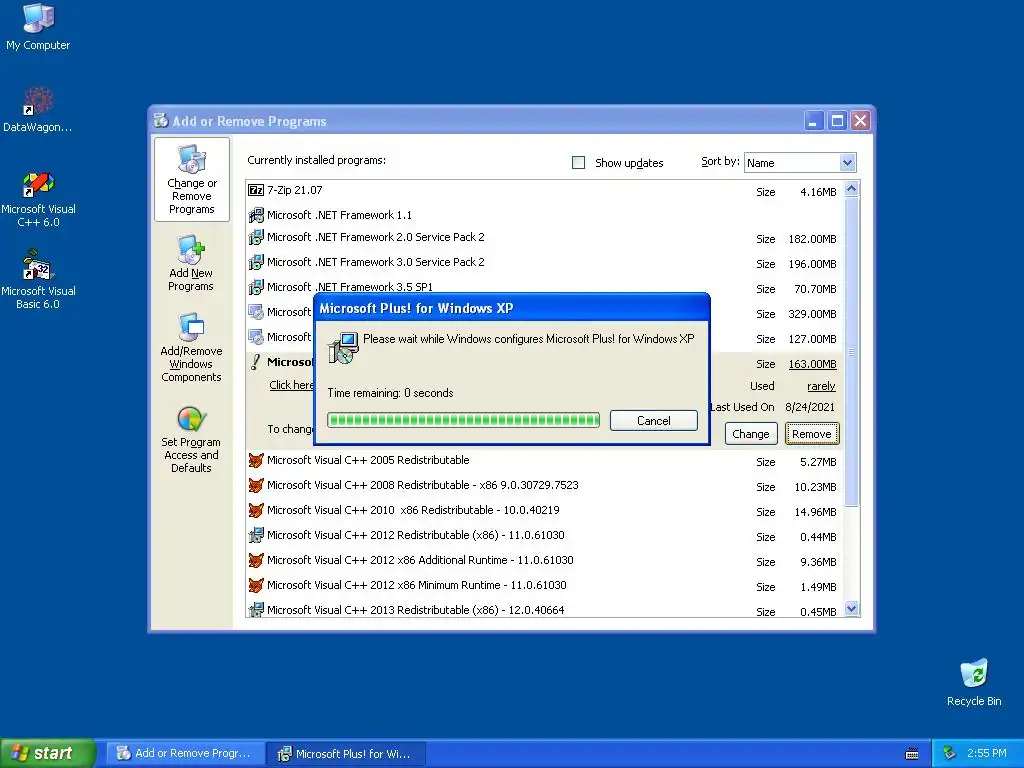Click the 2012 x86 Minimum Runtime icon
The width and height of the screenshot is (1024, 768).
[x=256, y=585]
